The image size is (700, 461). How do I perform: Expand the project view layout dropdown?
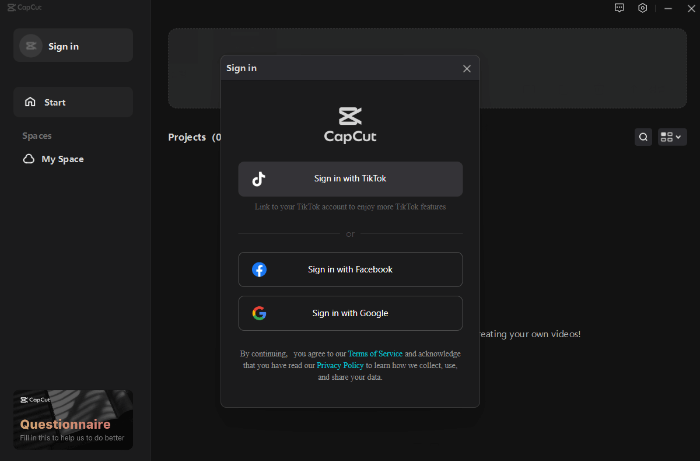point(672,137)
